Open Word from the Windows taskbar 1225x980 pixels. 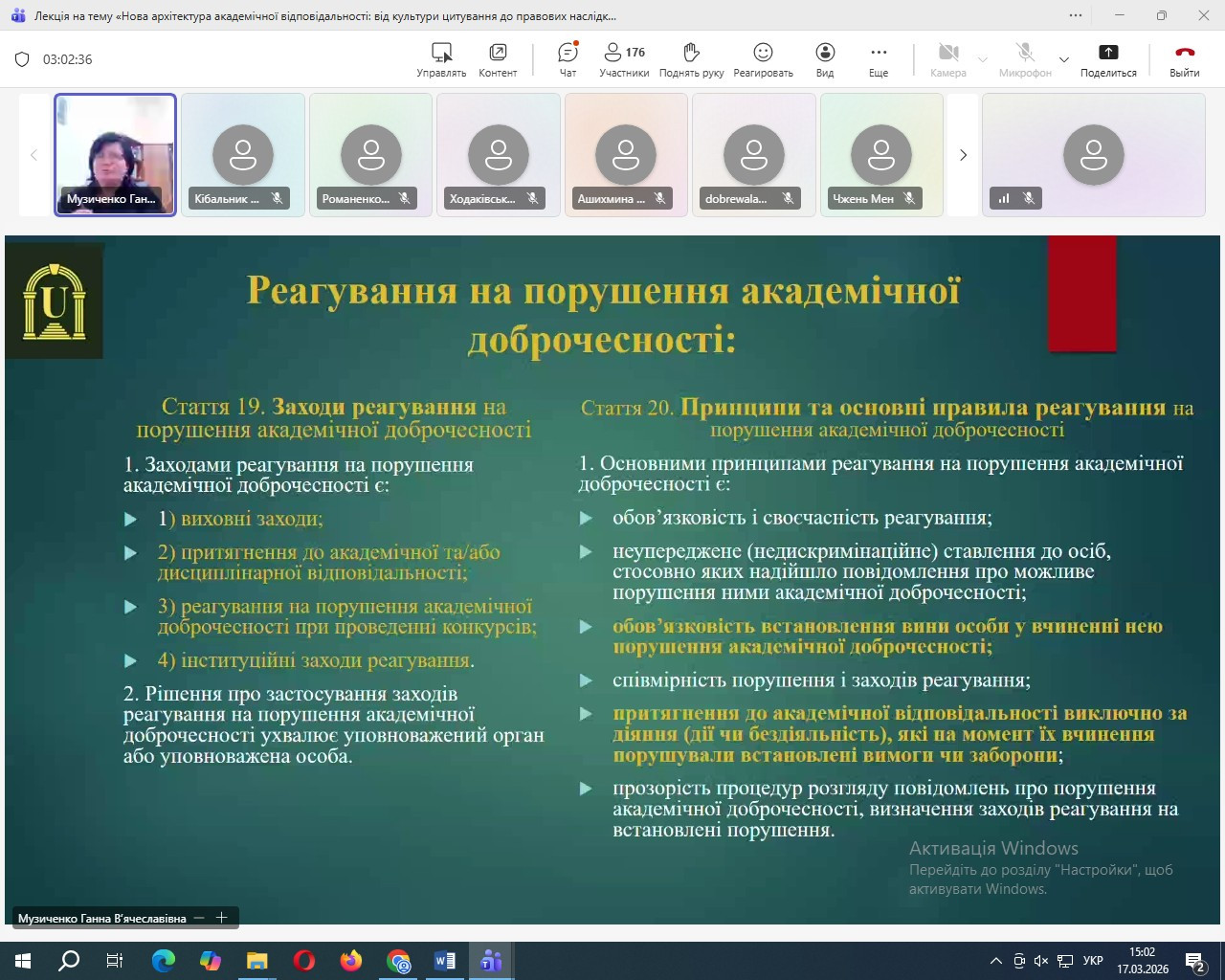(445, 960)
